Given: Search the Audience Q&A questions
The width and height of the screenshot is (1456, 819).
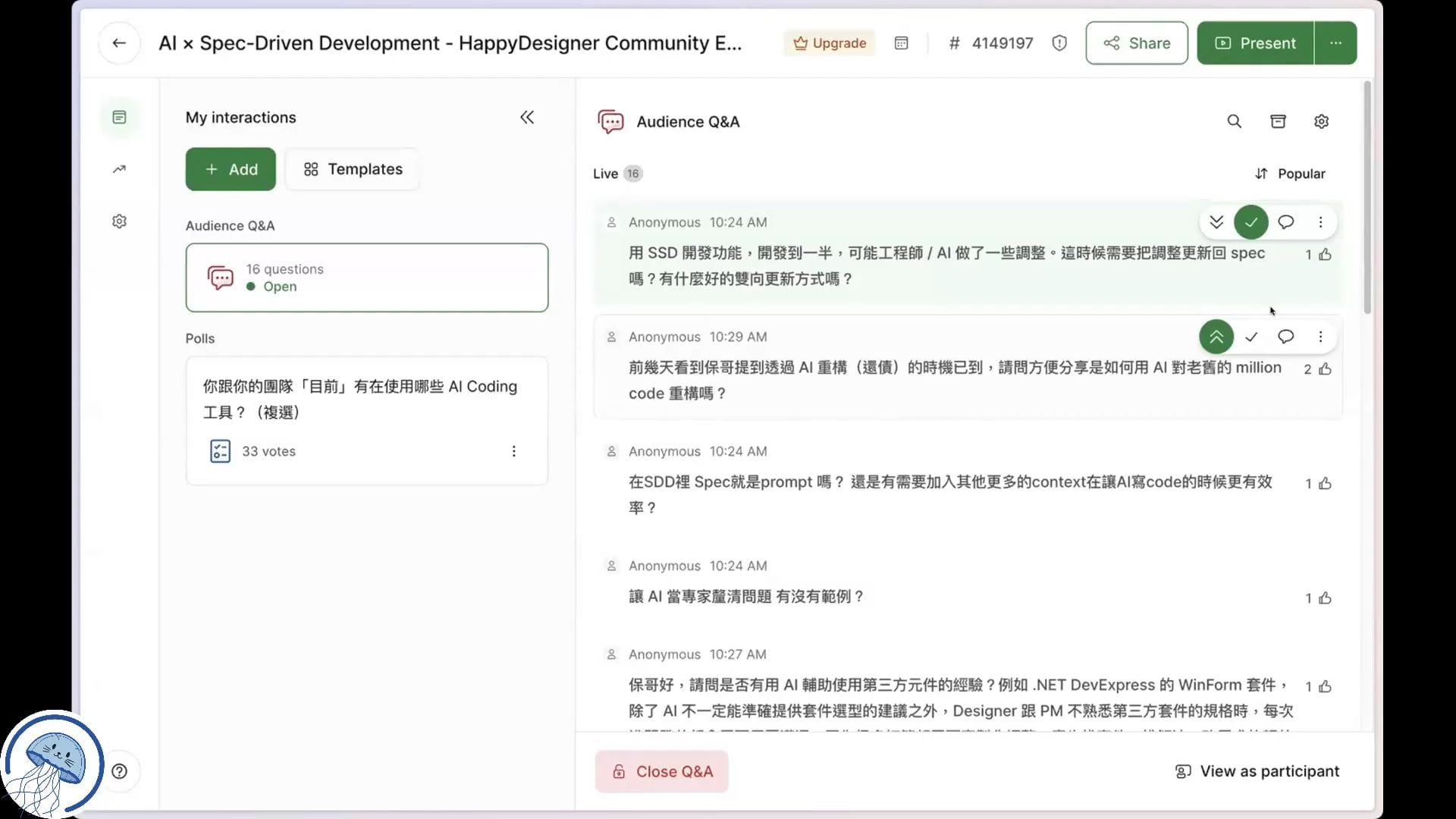Looking at the screenshot, I should click(1234, 121).
